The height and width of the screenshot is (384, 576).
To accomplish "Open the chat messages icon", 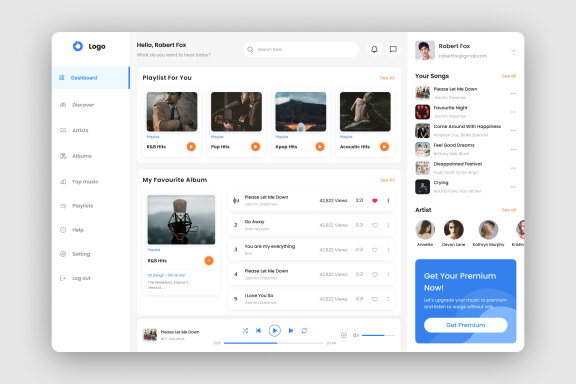I will click(393, 49).
